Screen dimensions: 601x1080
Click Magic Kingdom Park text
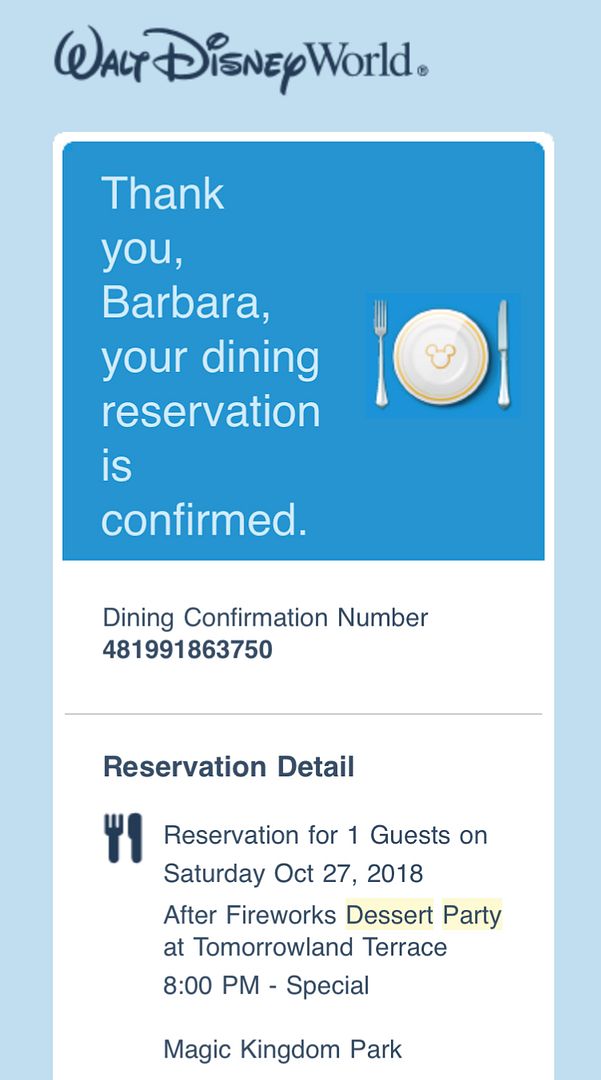282,1049
